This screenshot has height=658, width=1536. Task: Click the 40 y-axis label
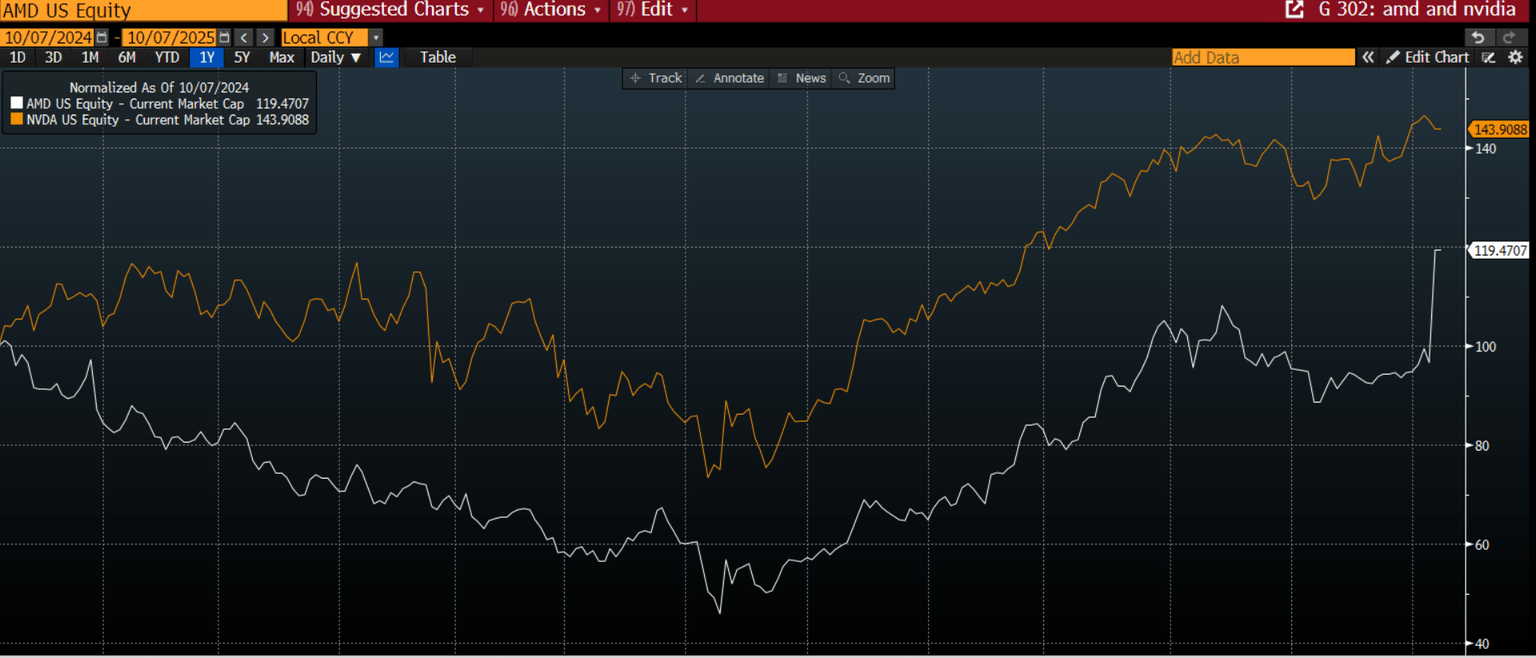pyautogui.click(x=1482, y=644)
